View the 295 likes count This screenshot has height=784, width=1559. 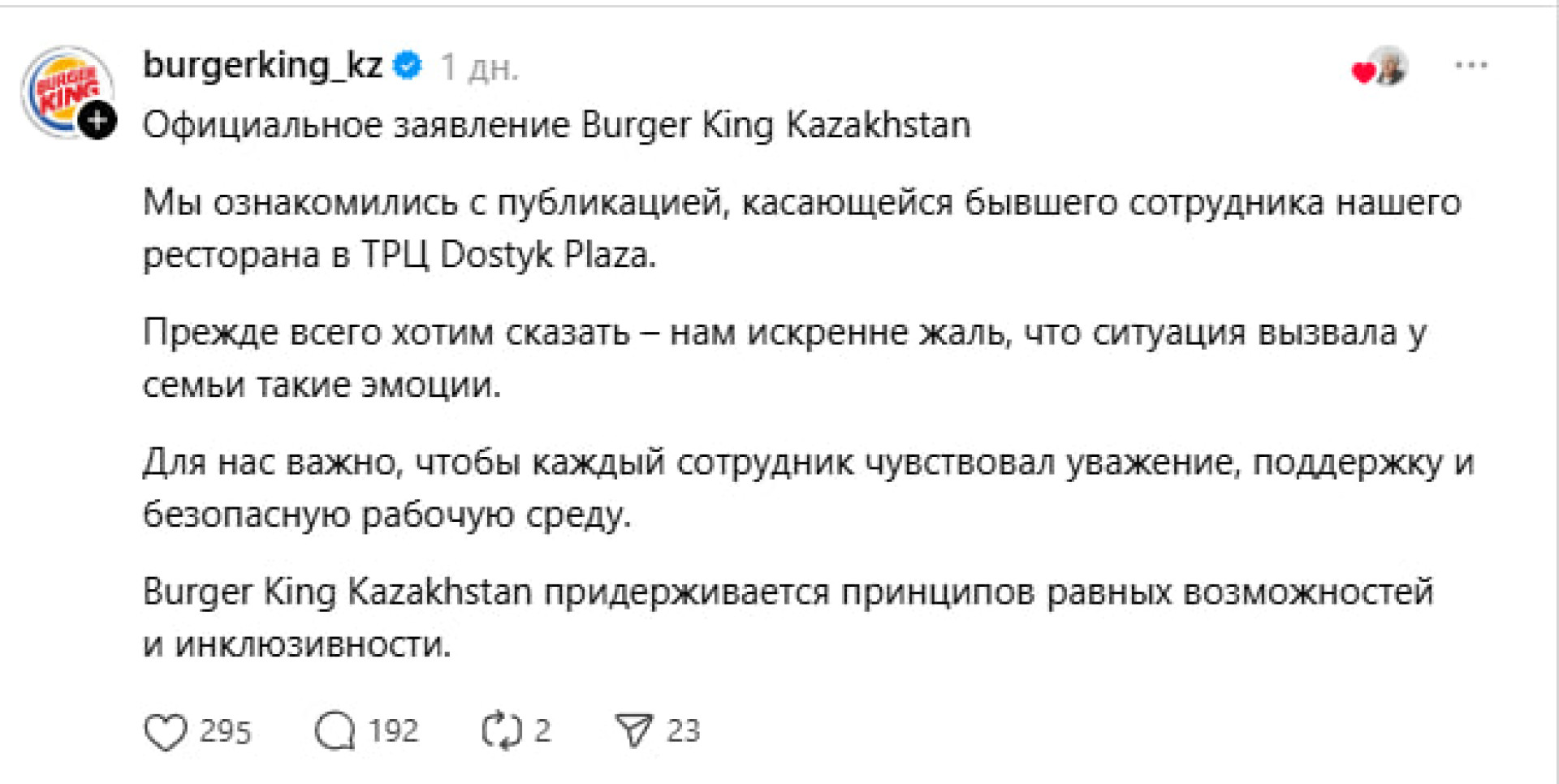click(x=226, y=731)
